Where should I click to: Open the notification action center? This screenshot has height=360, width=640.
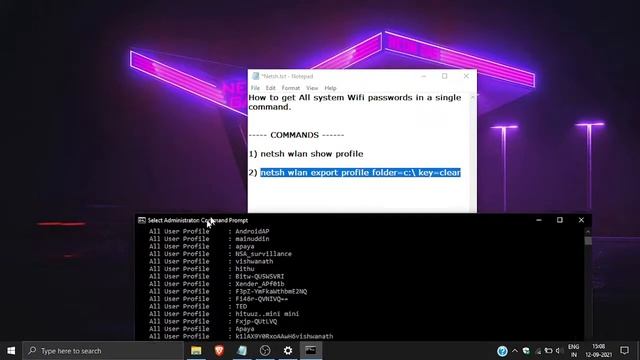point(624,351)
